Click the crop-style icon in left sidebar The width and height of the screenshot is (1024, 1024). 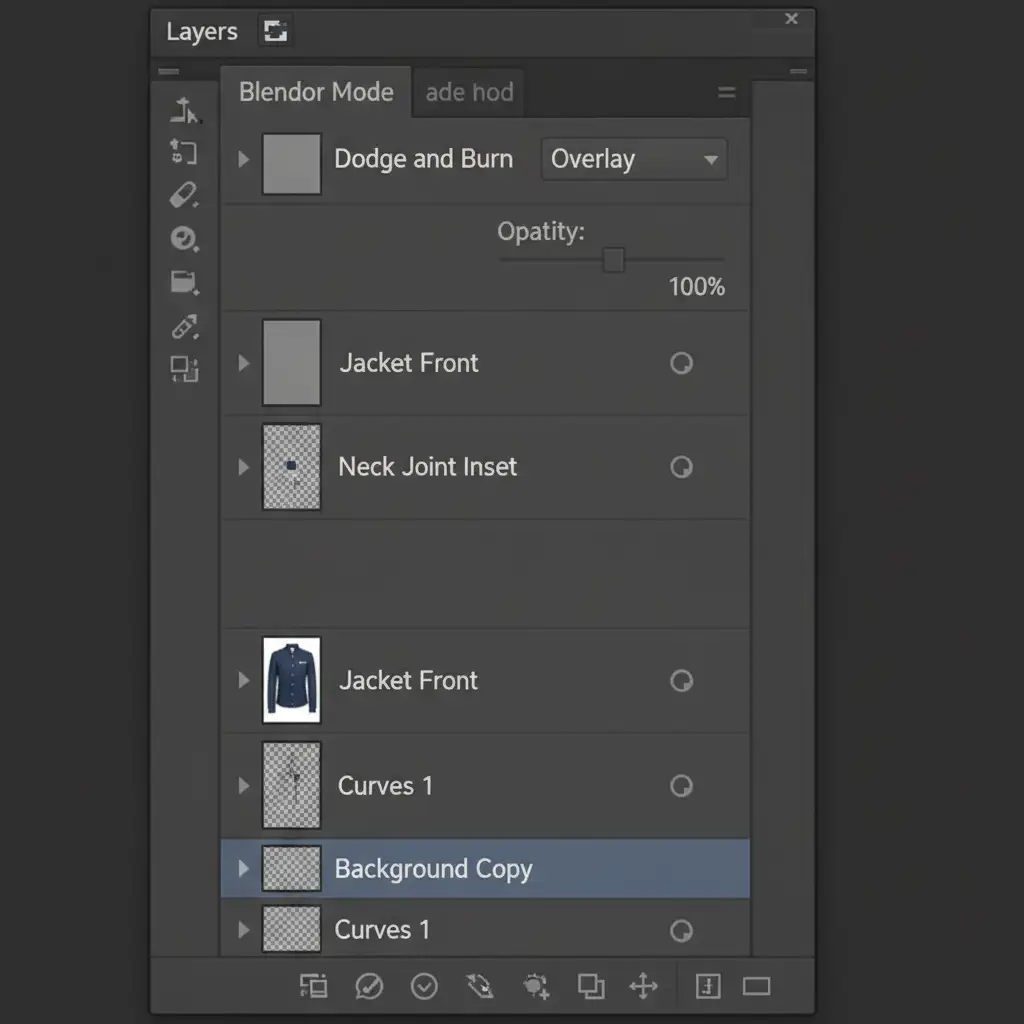click(x=184, y=152)
